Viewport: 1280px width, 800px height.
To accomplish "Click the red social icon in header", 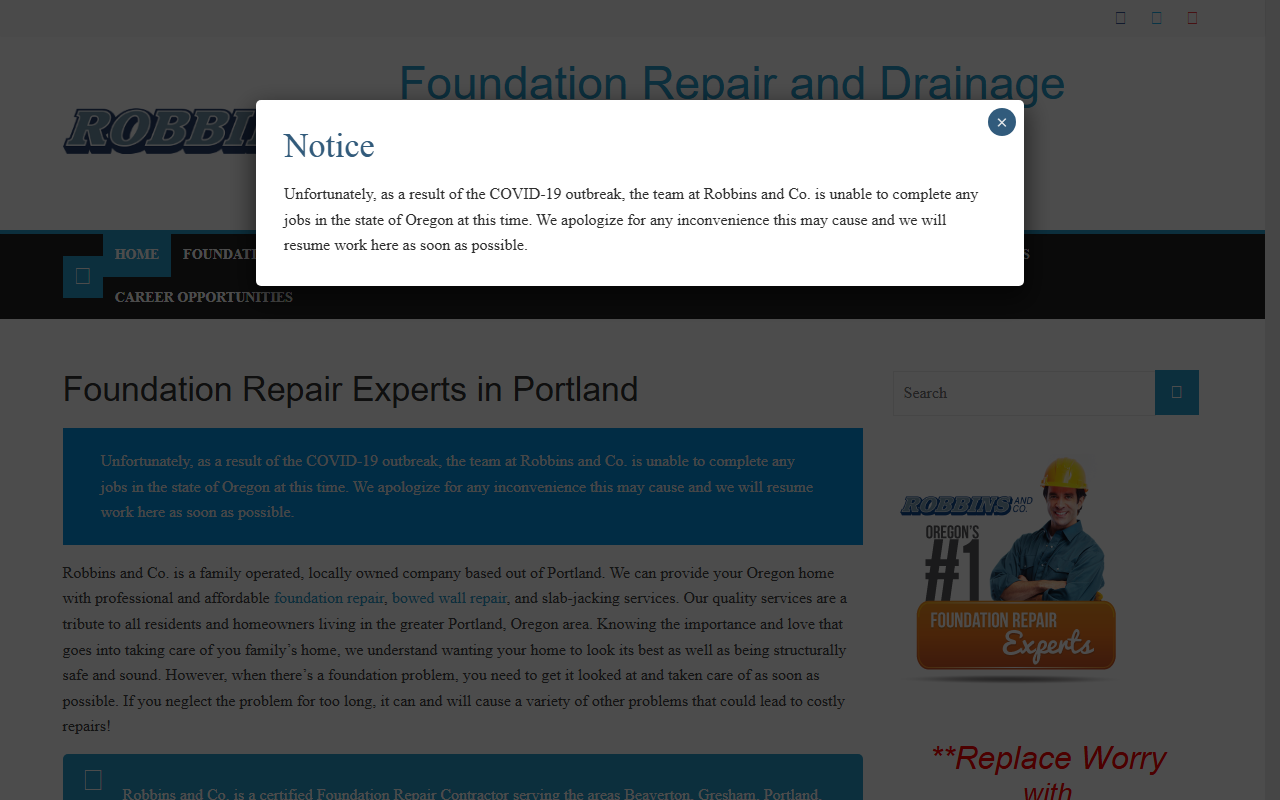I will pyautogui.click(x=1192, y=17).
